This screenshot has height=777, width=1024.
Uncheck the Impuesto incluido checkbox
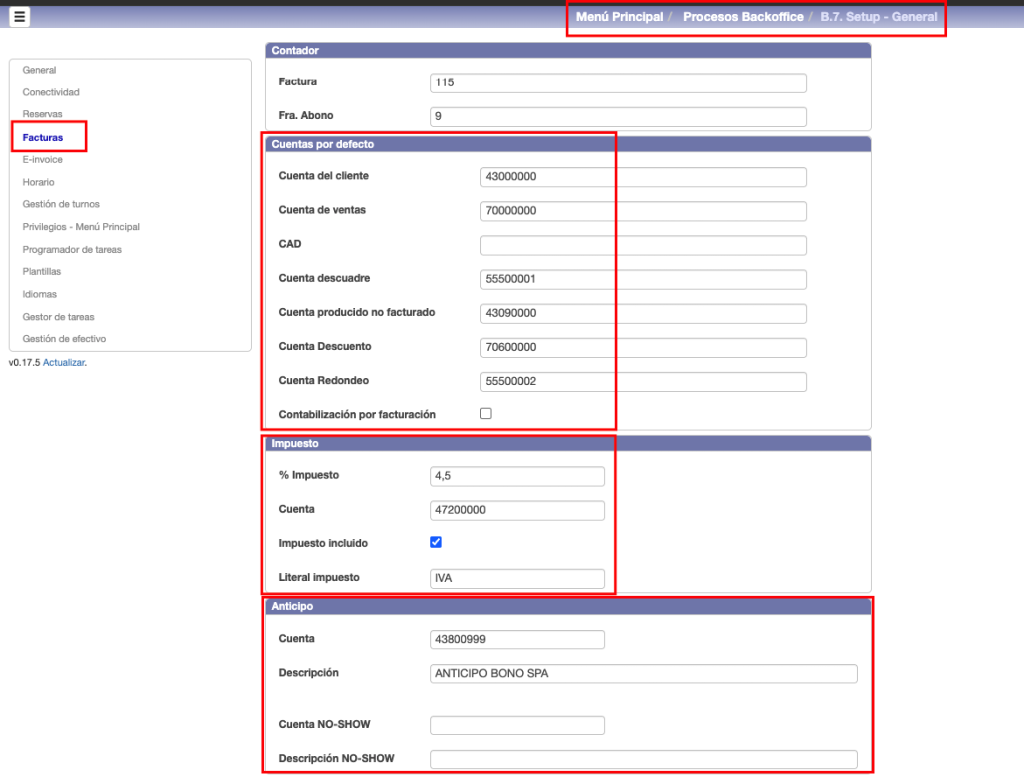pyautogui.click(x=435, y=543)
